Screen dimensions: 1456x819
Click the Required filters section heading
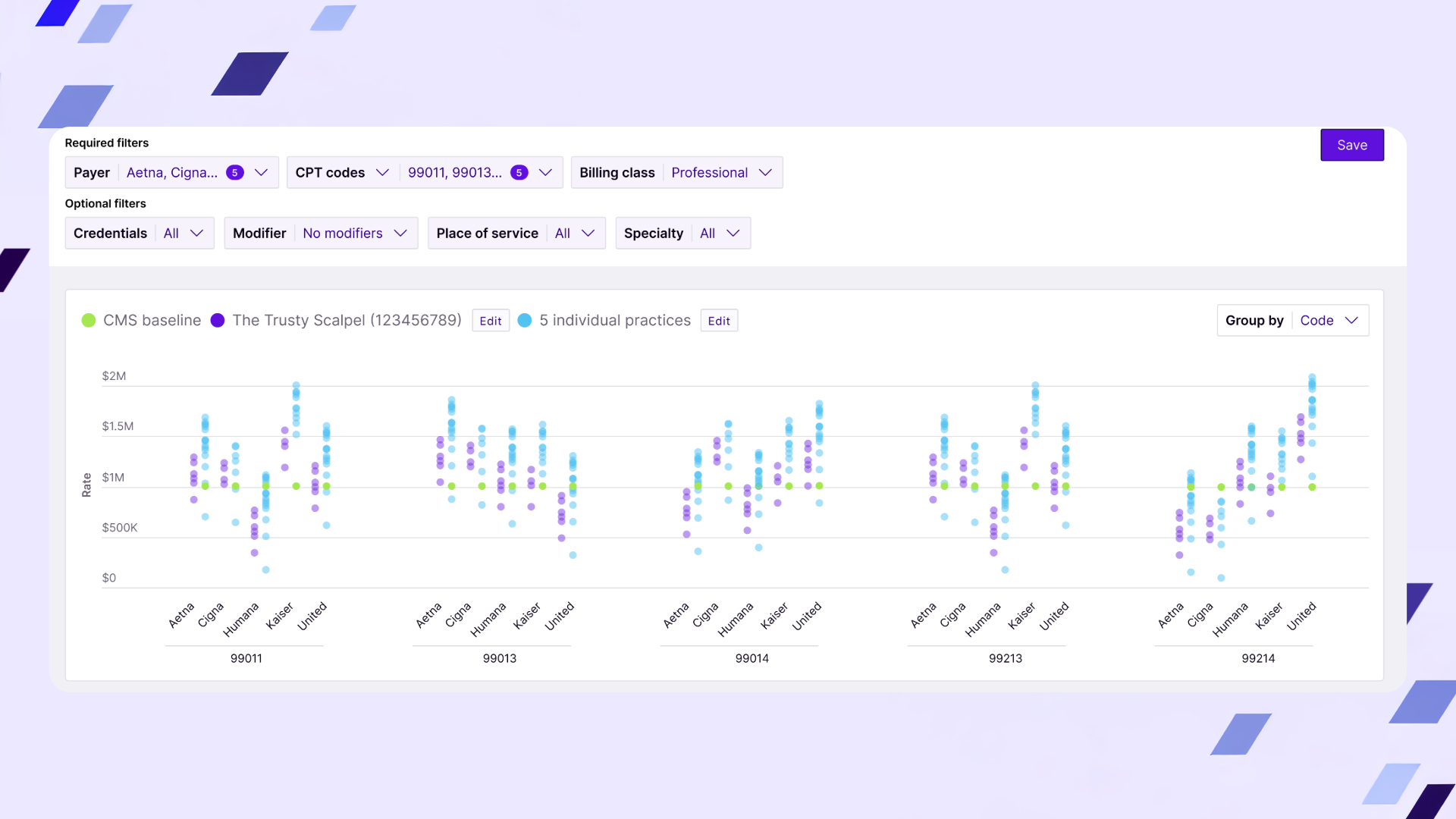[x=106, y=143]
